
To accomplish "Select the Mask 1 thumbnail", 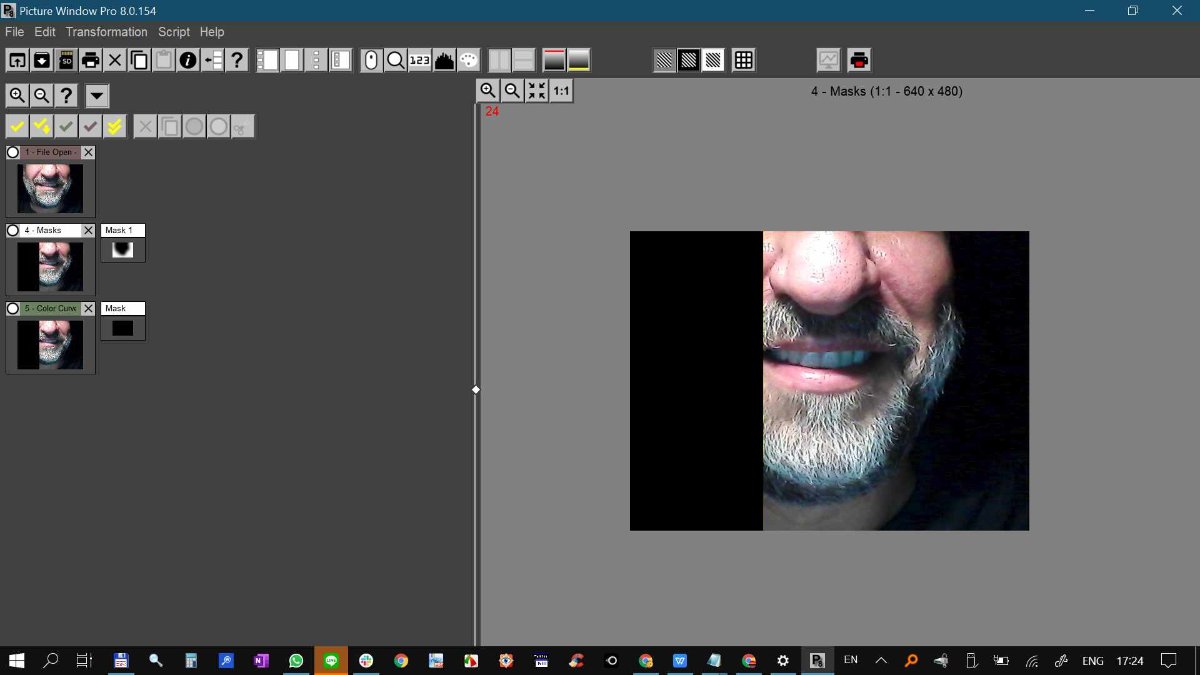I will [x=123, y=250].
